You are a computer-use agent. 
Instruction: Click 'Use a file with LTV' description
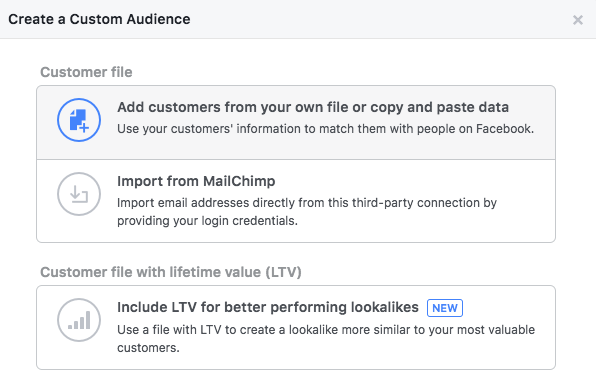326,339
